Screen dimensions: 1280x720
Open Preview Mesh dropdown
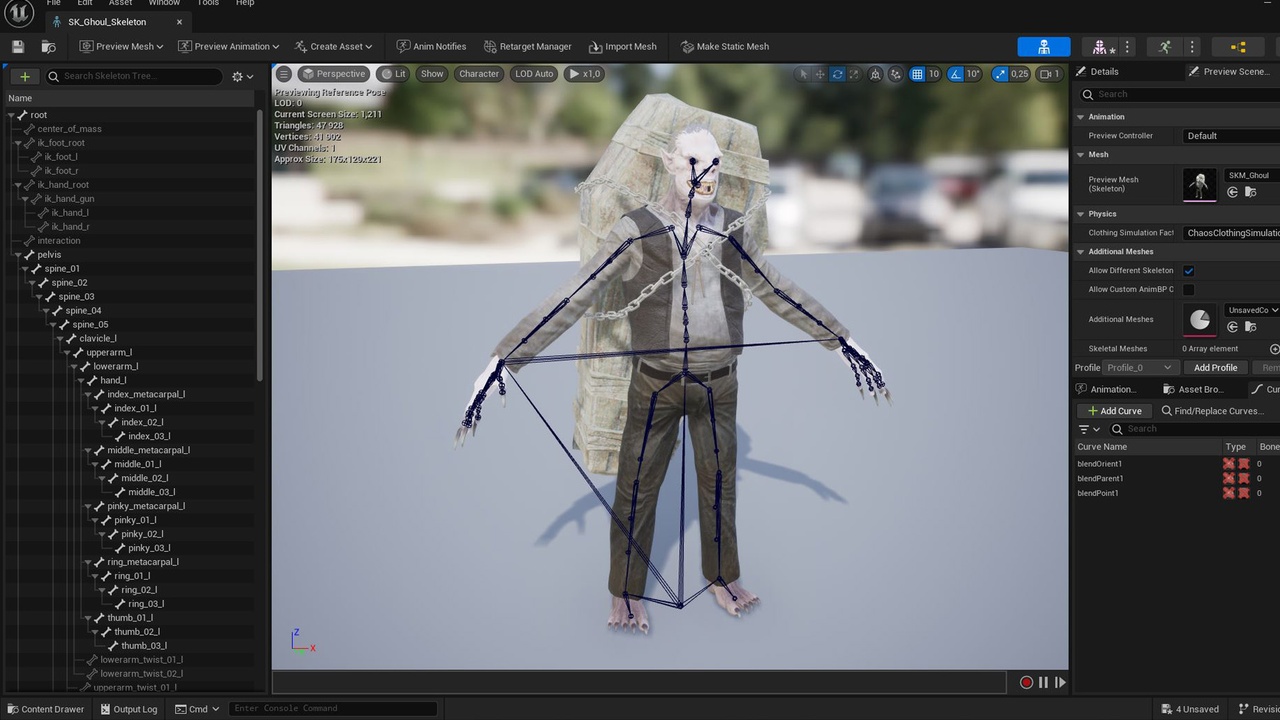pyautogui.click(x=121, y=46)
